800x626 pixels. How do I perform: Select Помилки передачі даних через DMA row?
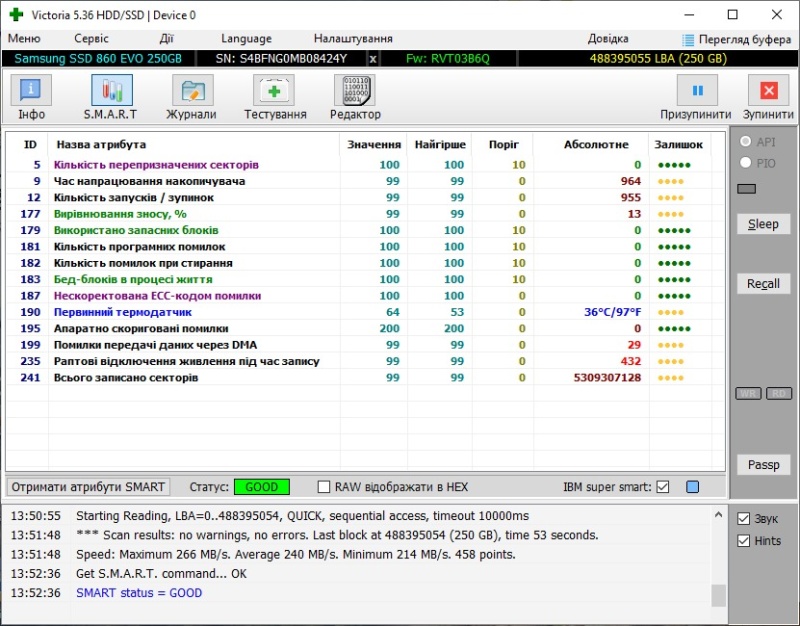365,345
